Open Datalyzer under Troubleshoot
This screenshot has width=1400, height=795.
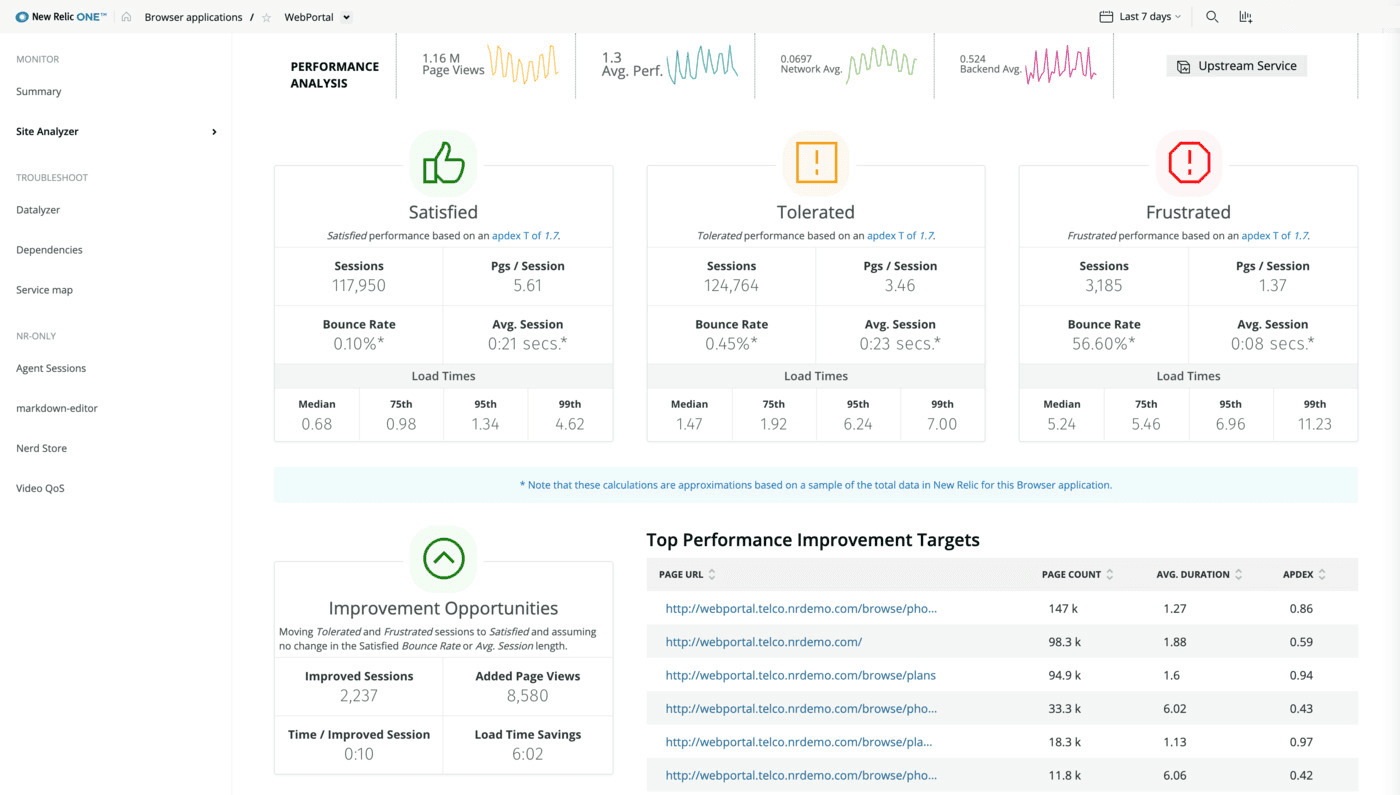coord(40,210)
